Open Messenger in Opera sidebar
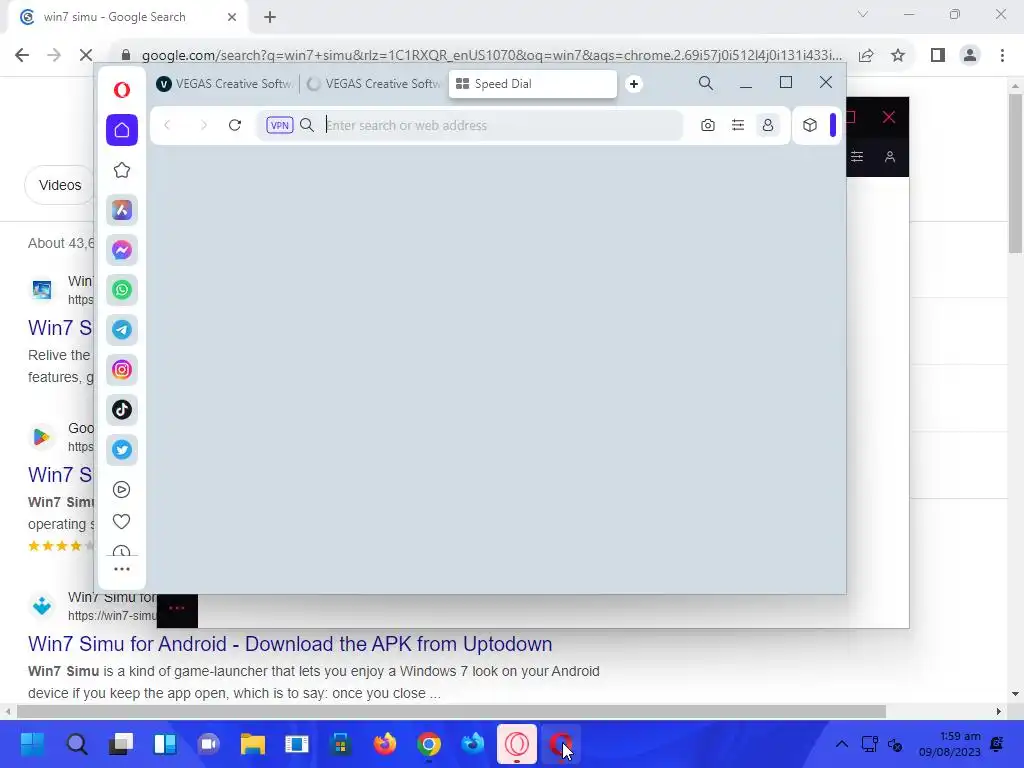Viewport: 1024px width, 768px height. coord(121,249)
